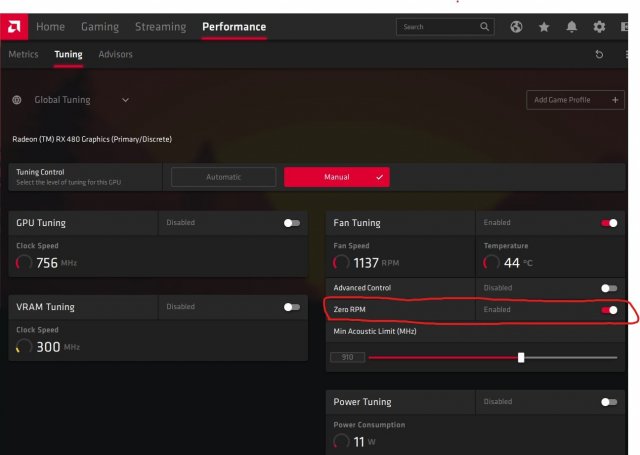This screenshot has width=640, height=455.
Task: Click the search magnifier icon
Action: pyautogui.click(x=485, y=27)
